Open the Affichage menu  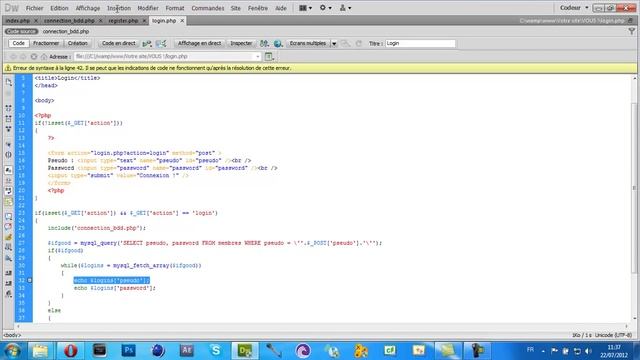88,8
